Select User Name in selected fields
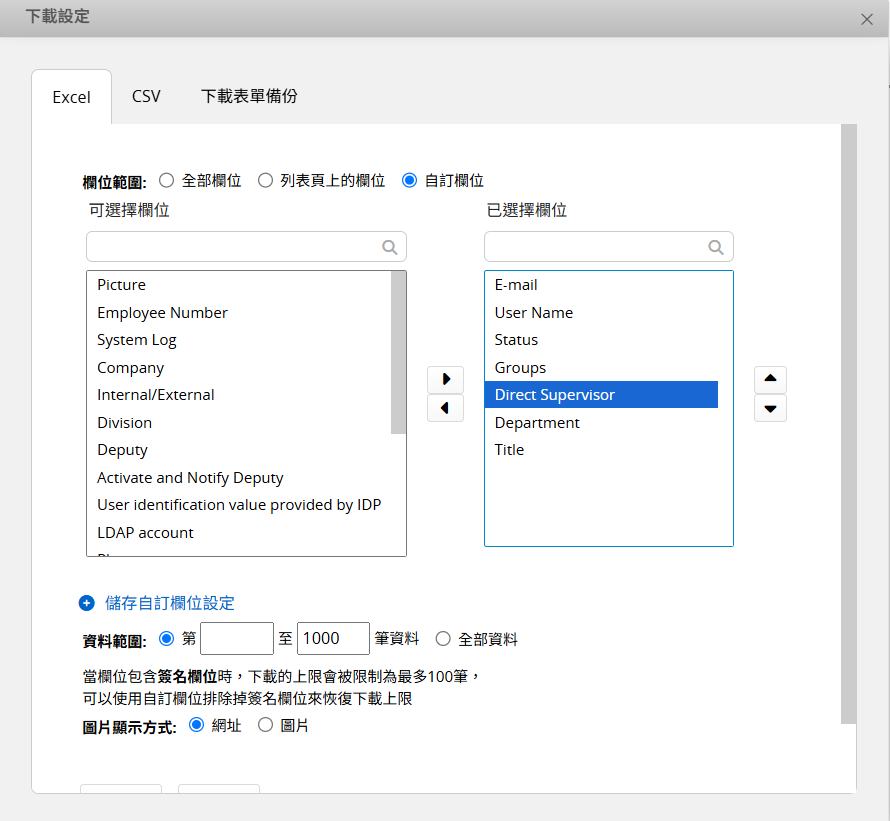890x821 pixels. 602,313
